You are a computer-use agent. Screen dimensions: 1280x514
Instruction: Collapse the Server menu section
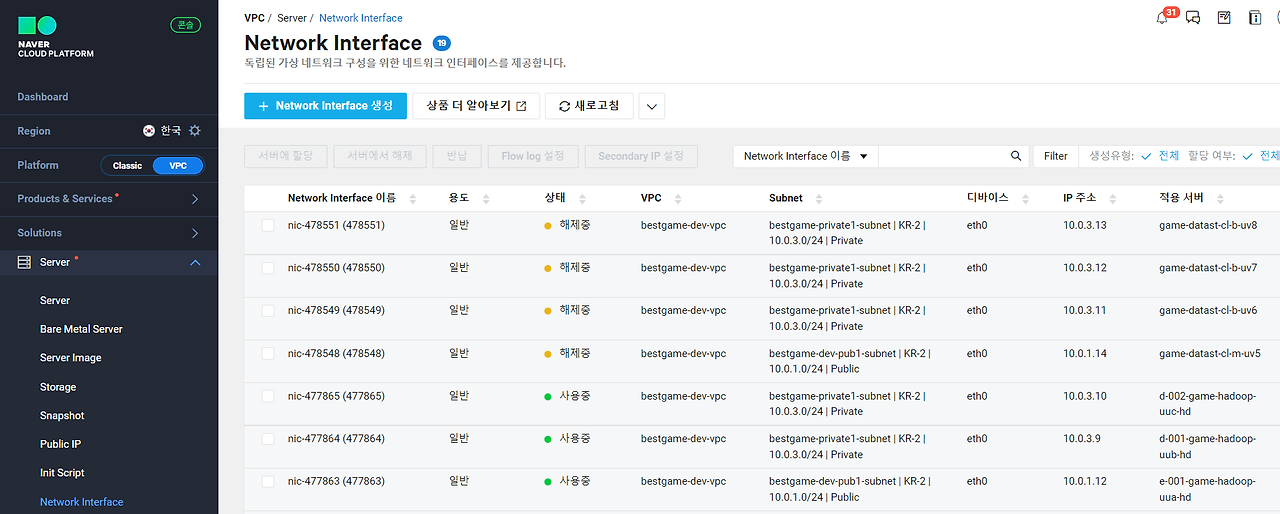(x=195, y=263)
